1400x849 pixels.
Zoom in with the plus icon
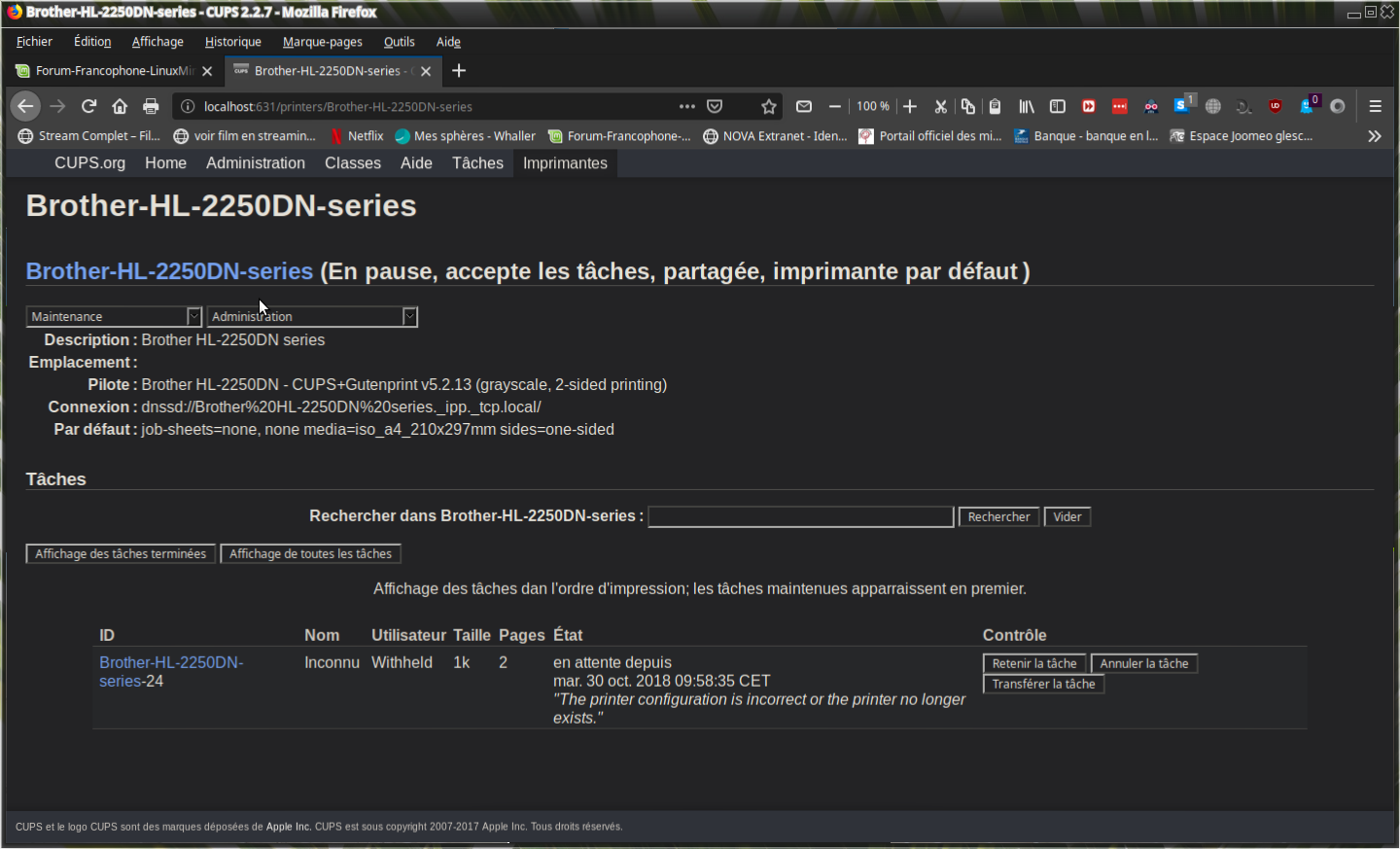(x=910, y=106)
